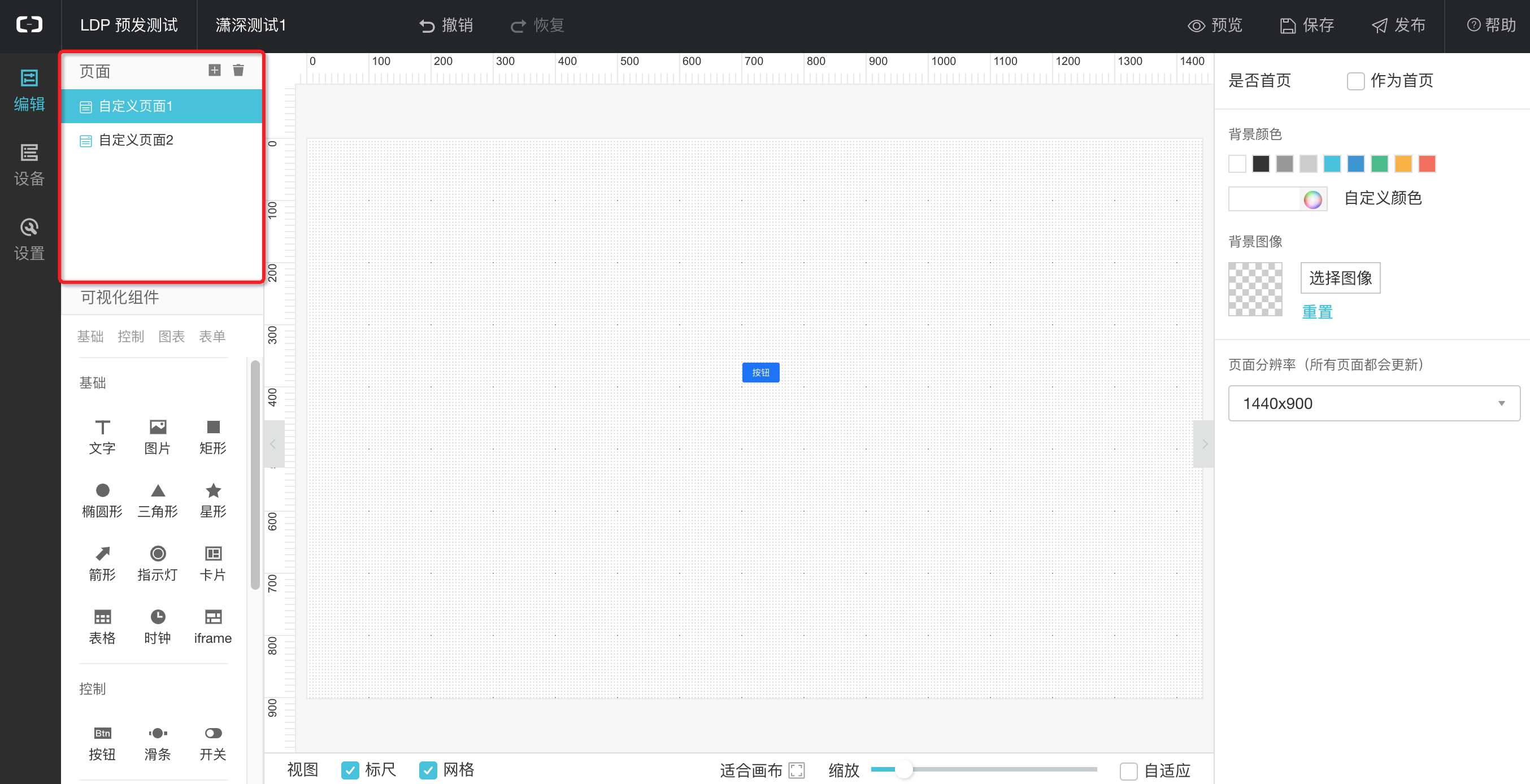The height and width of the screenshot is (784, 1530).
Task: Click the add page plus icon
Action: pos(214,71)
